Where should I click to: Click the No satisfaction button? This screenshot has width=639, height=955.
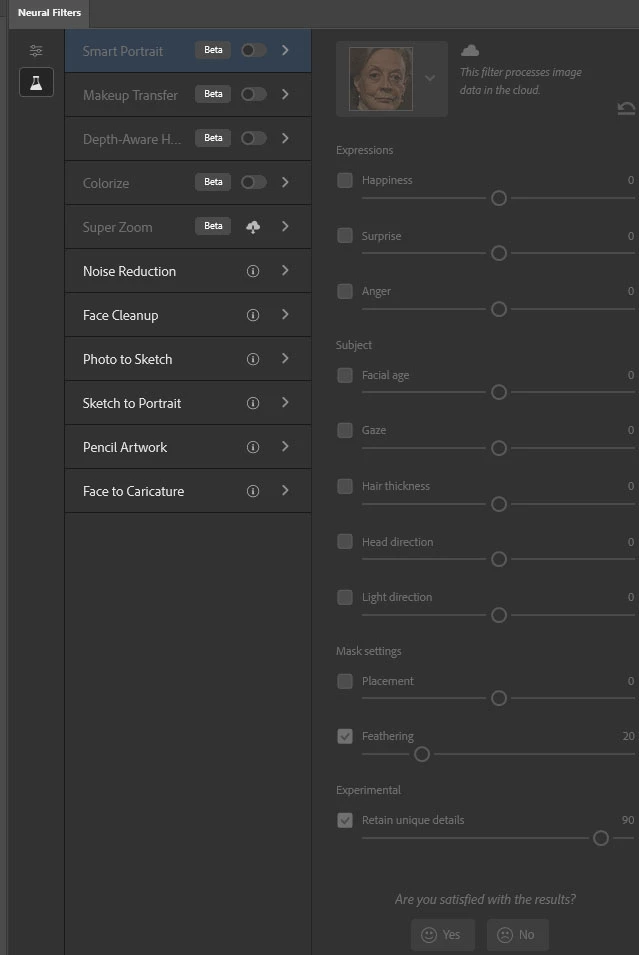(517, 935)
